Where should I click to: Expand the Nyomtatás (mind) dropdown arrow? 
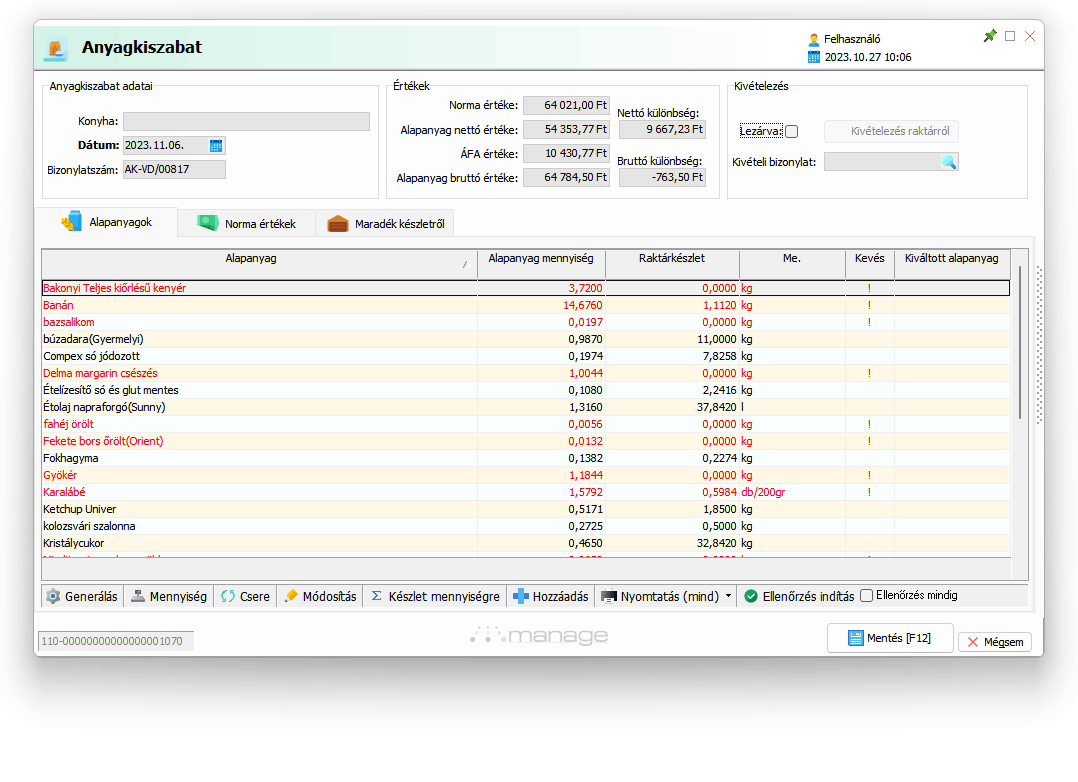tap(728, 596)
